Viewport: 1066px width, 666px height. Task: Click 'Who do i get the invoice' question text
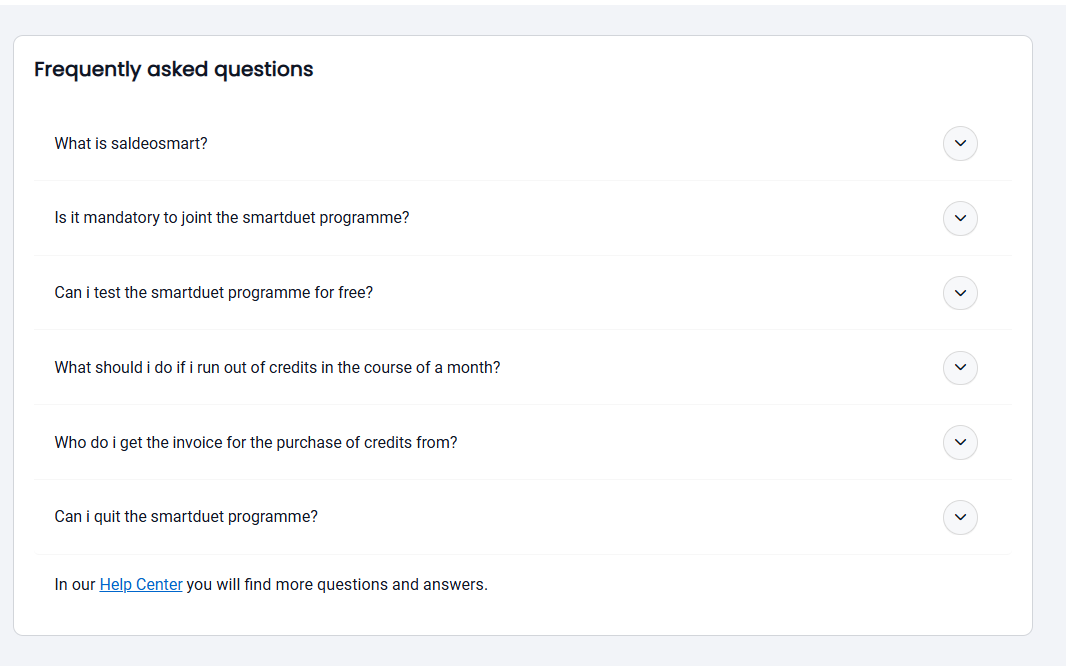pyautogui.click(x=256, y=442)
